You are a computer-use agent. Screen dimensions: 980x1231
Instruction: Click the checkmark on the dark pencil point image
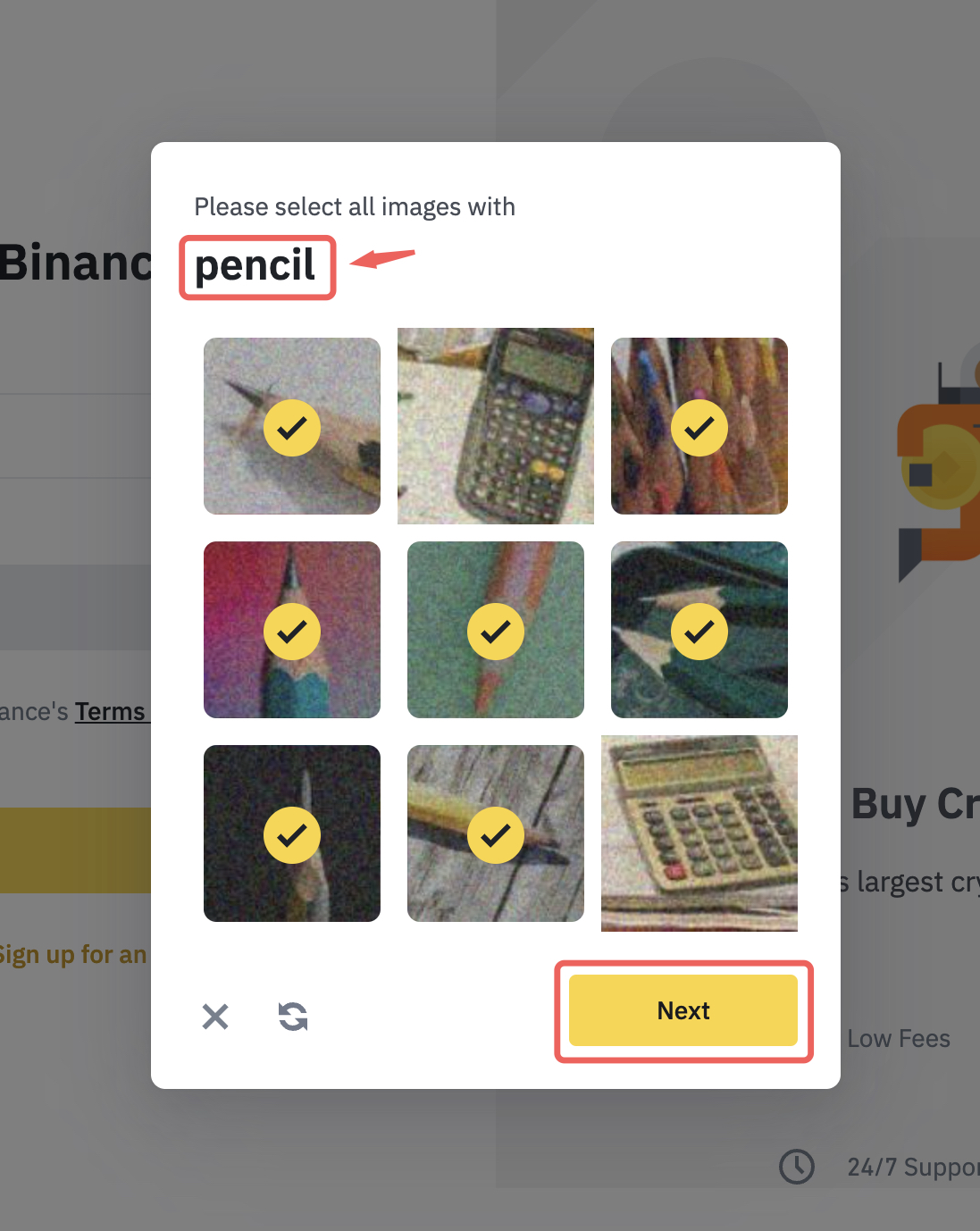coord(292,835)
